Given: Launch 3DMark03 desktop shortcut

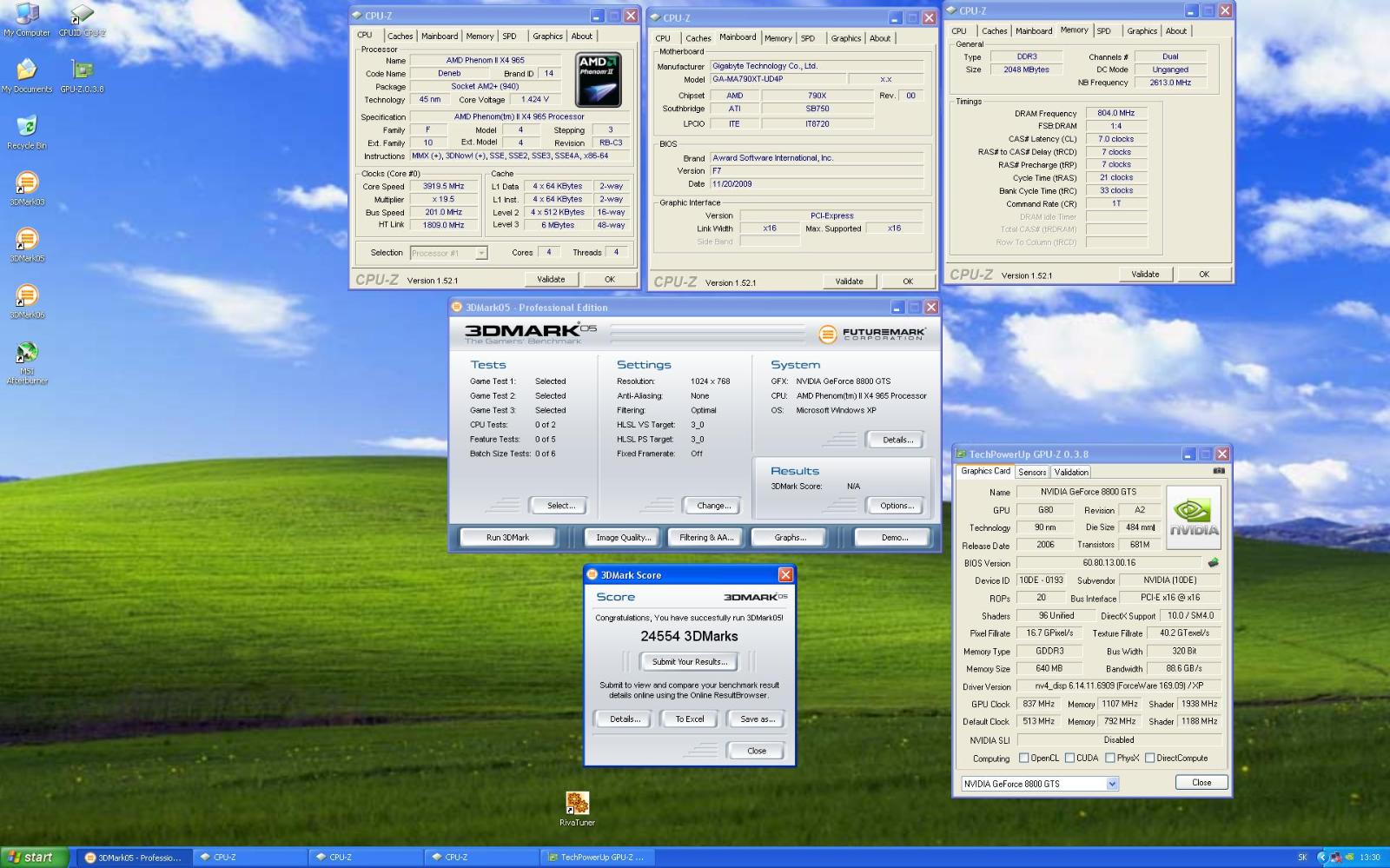Looking at the screenshot, I should [27, 189].
